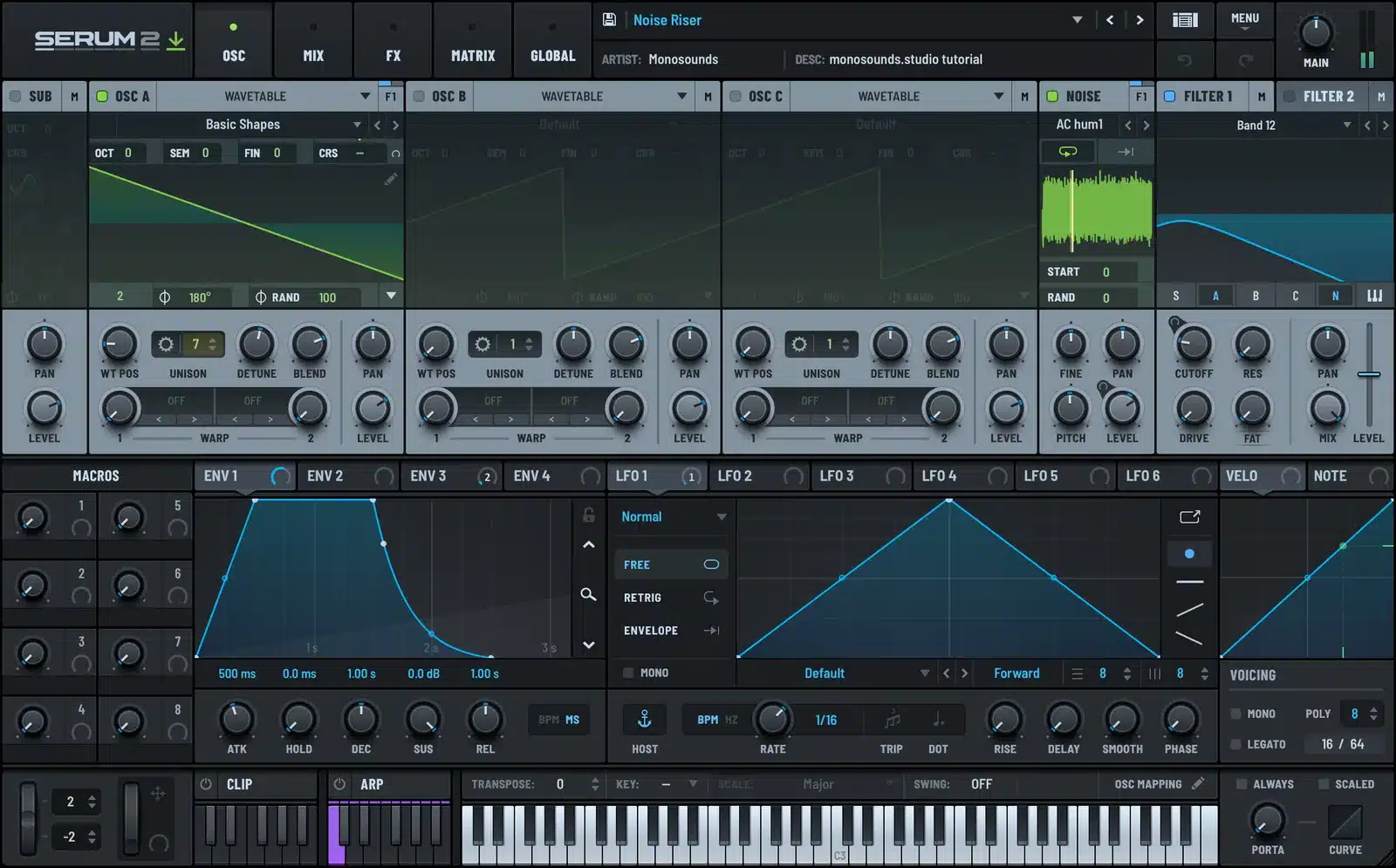Click the noise one-shot arrow icon
Viewport: 1396px width, 868px height.
click(x=1126, y=152)
